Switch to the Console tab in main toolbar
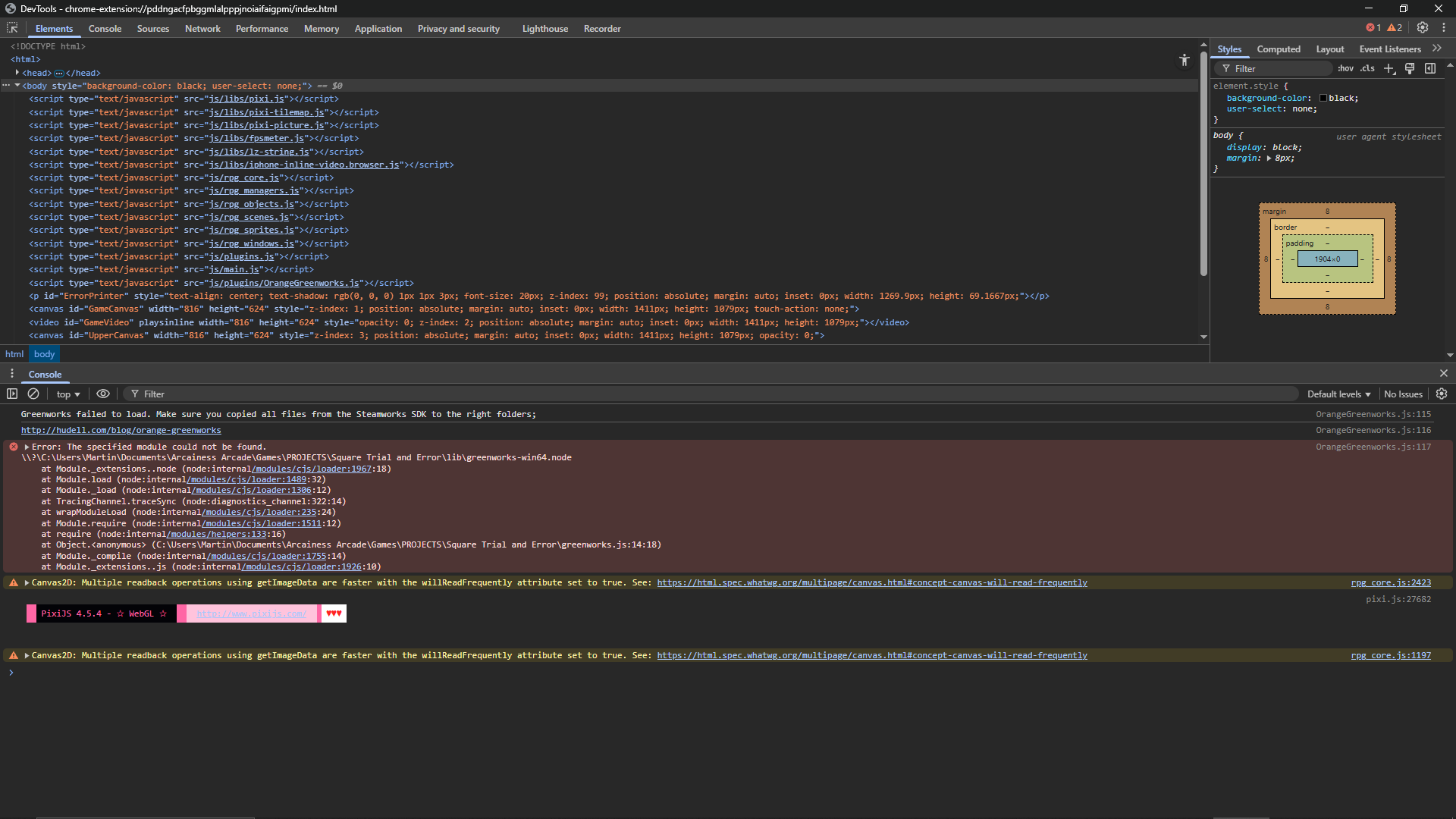The image size is (1456, 819). tap(105, 29)
